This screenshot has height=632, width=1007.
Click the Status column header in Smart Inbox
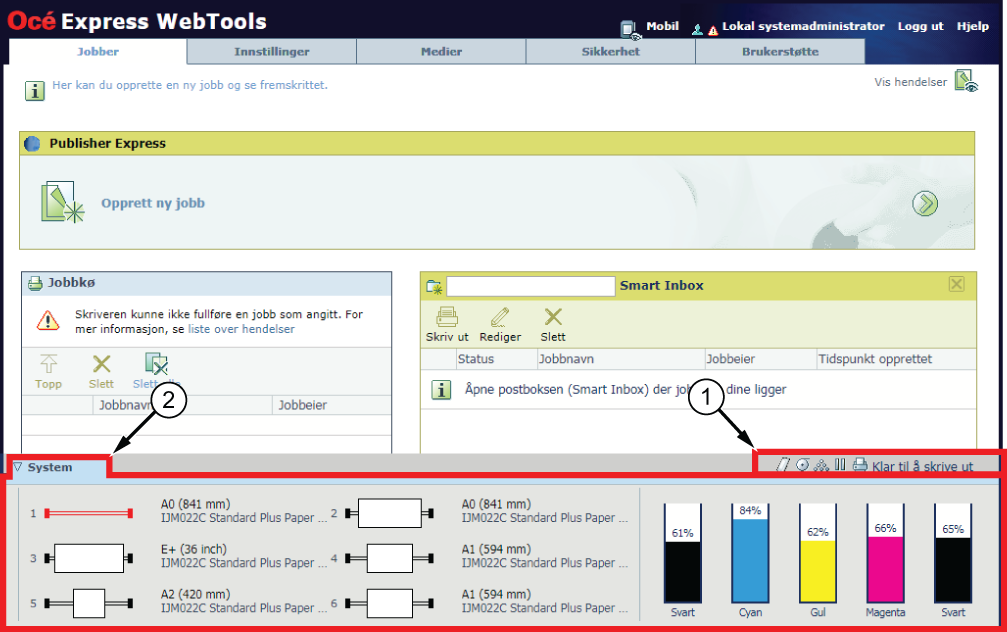pos(496,359)
